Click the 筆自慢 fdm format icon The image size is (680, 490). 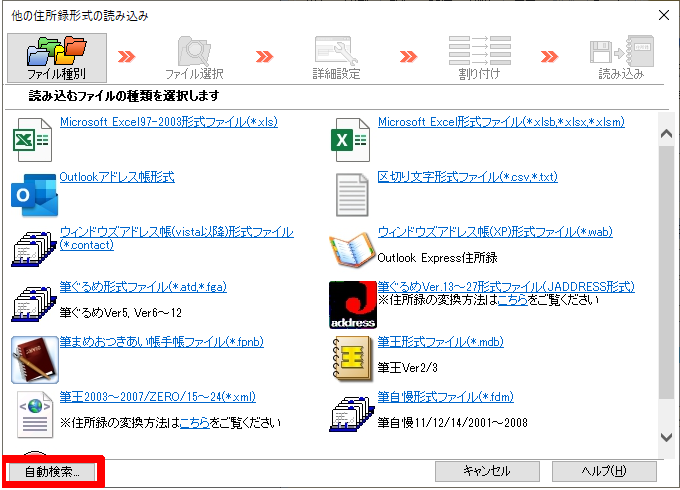(x=352, y=414)
